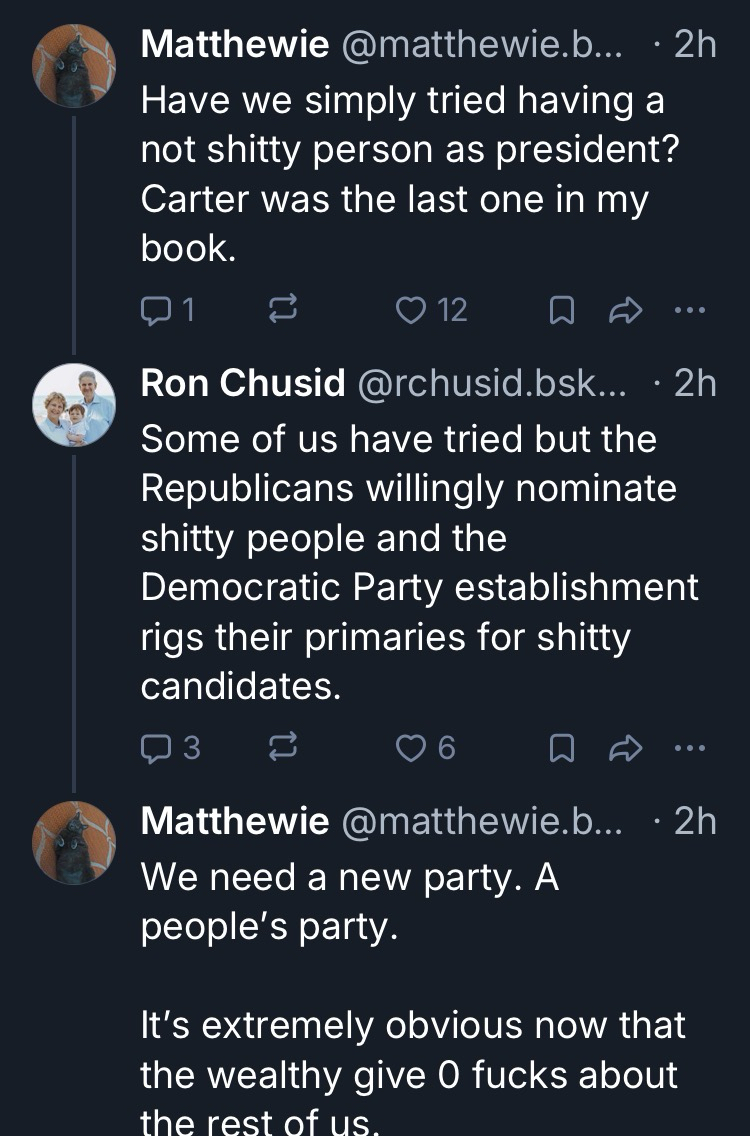The image size is (750, 1136).
Task: Open more options on Matthewie's first post
Action: click(x=690, y=311)
